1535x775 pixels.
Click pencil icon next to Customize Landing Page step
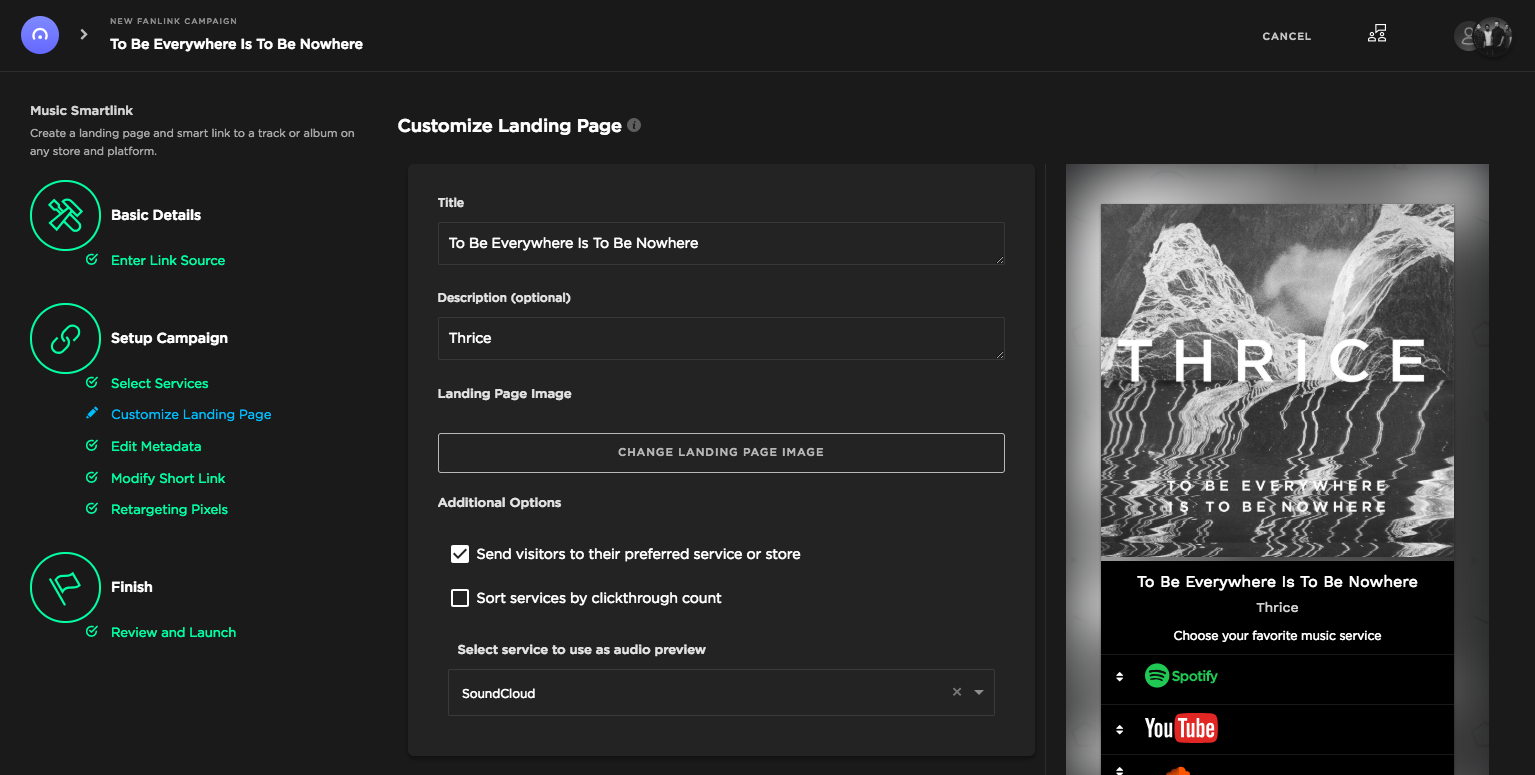pyautogui.click(x=92, y=414)
